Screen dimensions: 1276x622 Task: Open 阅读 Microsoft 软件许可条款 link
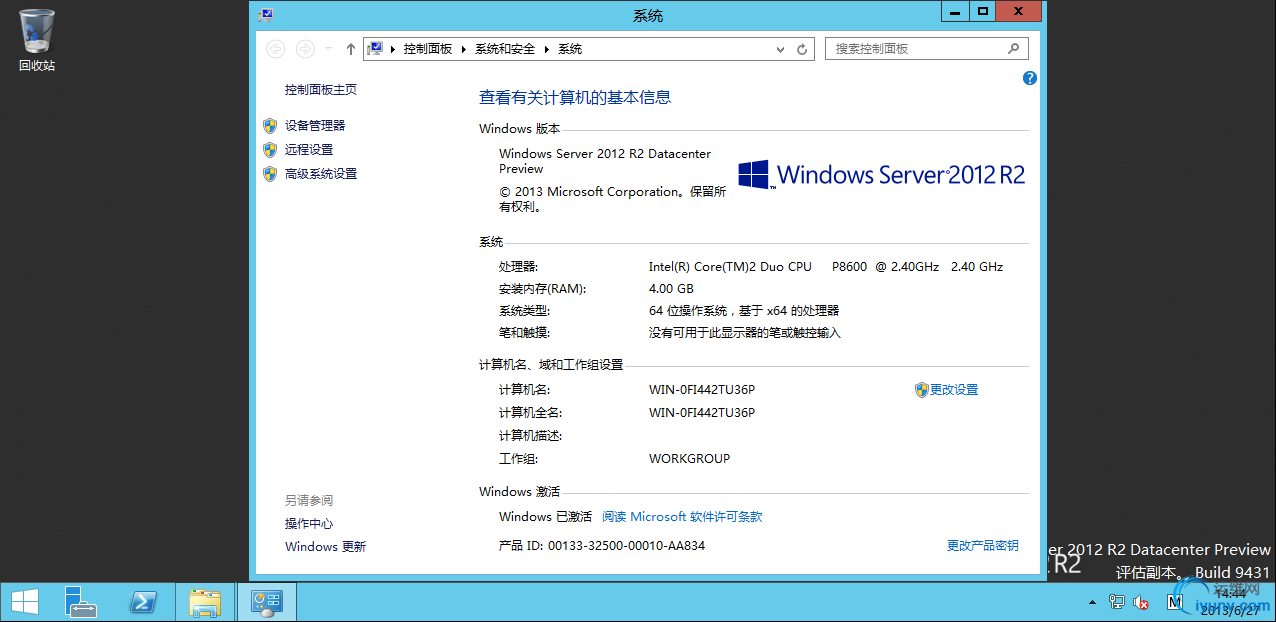[682, 517]
